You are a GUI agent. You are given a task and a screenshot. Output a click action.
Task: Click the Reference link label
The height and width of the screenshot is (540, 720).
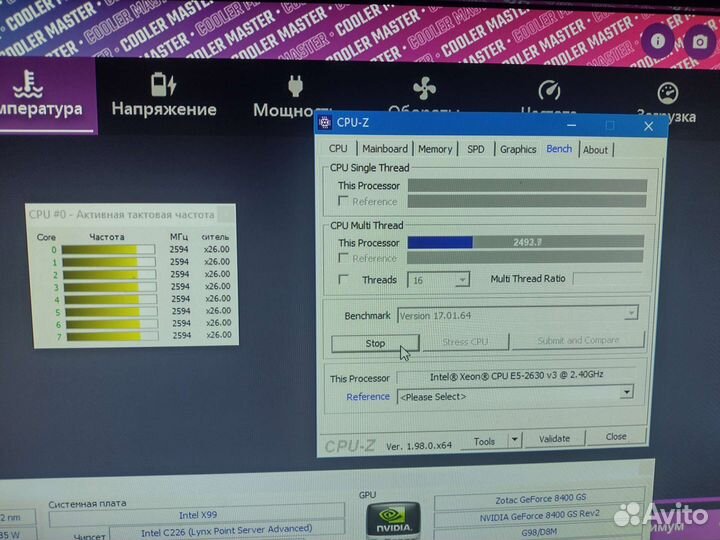pyautogui.click(x=368, y=397)
